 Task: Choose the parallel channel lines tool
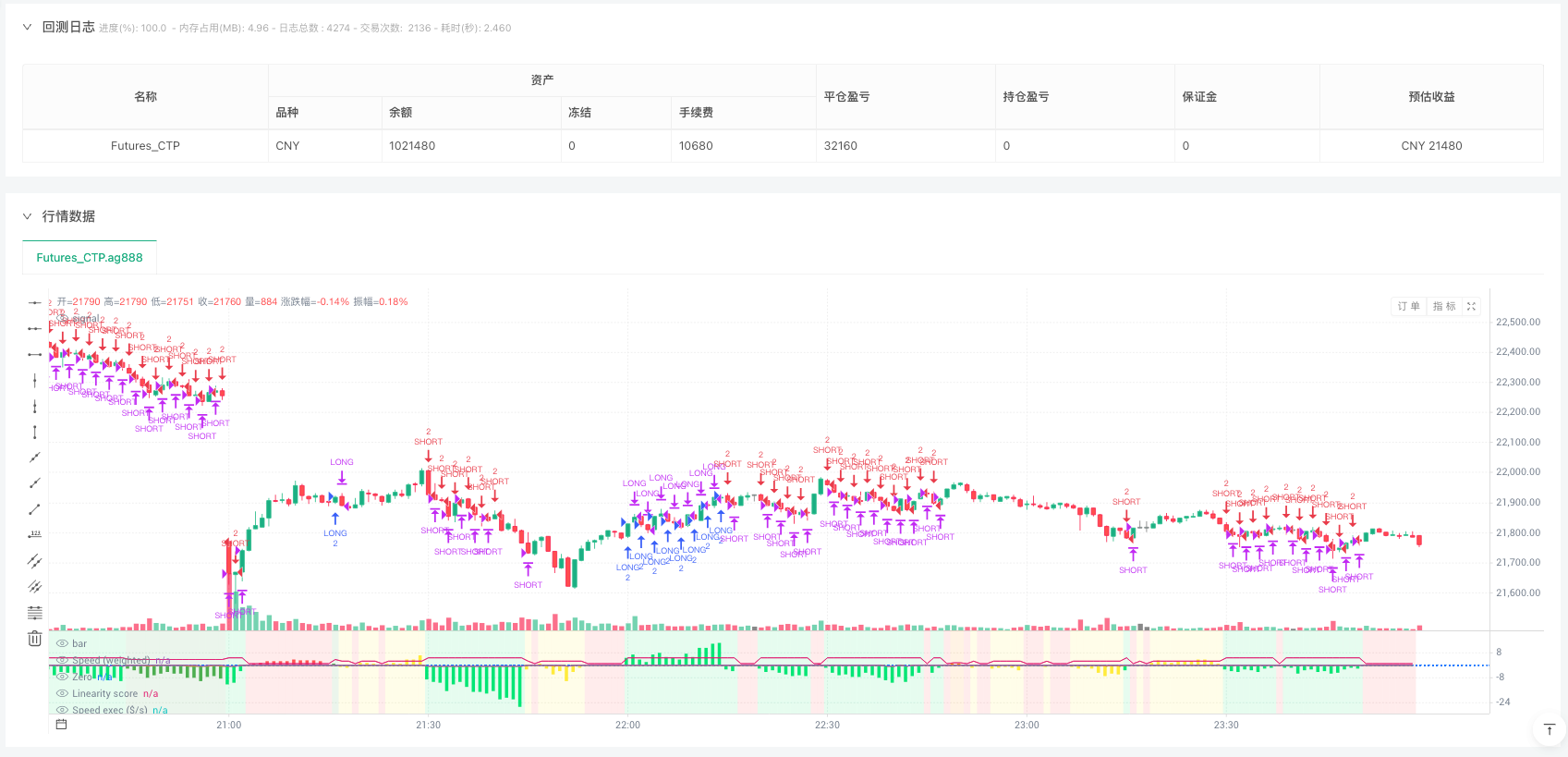(34, 560)
